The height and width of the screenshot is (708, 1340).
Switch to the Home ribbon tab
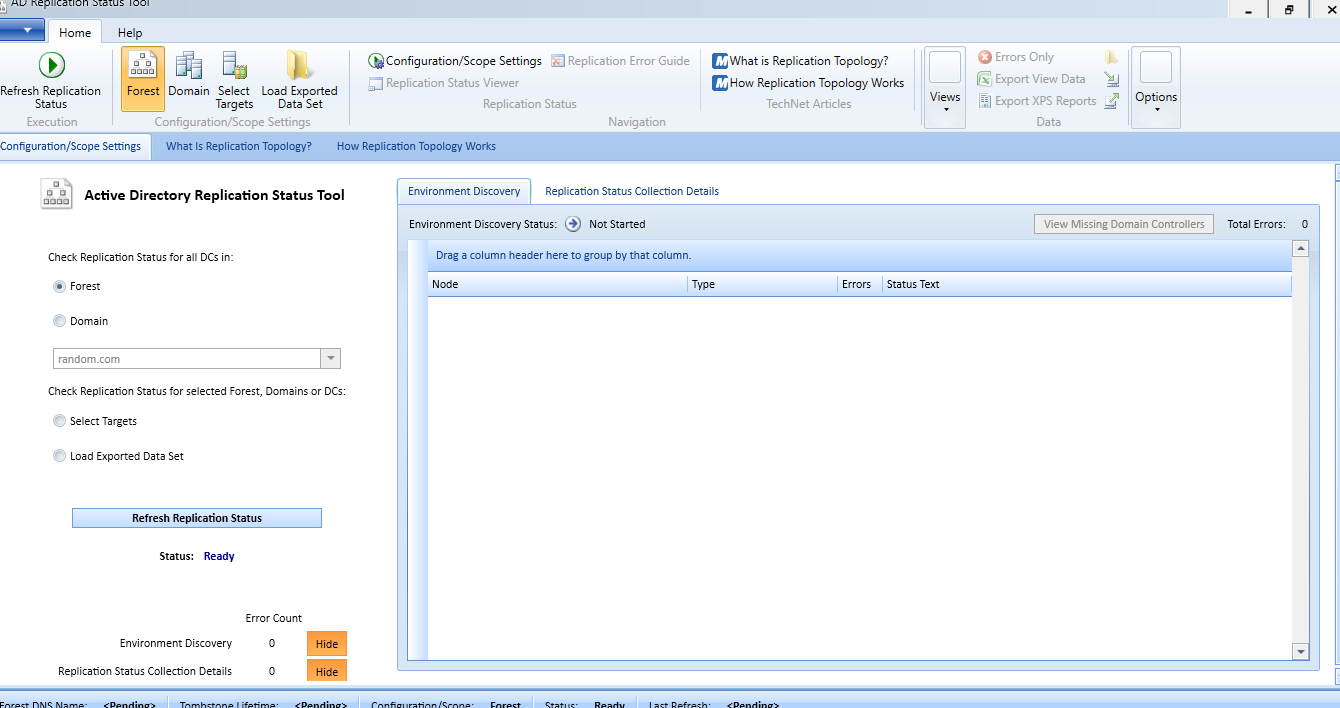coord(75,33)
